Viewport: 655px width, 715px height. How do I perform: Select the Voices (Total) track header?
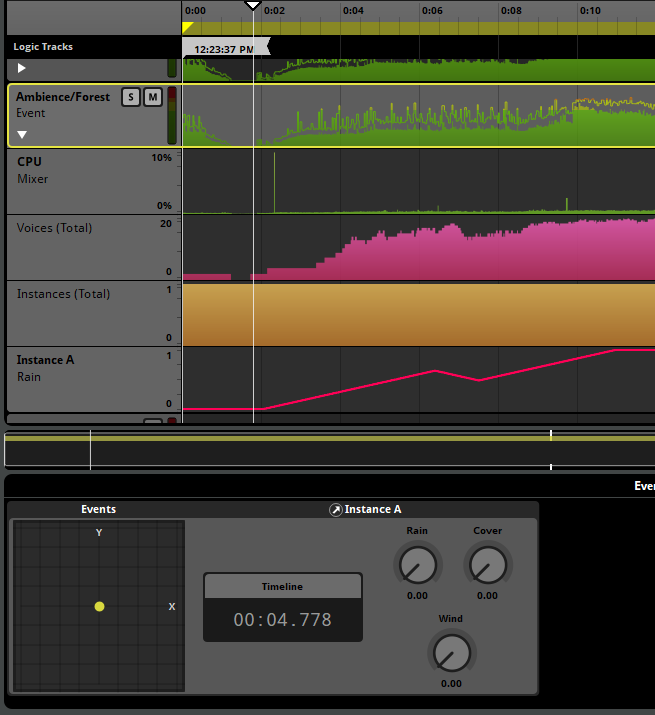point(80,247)
